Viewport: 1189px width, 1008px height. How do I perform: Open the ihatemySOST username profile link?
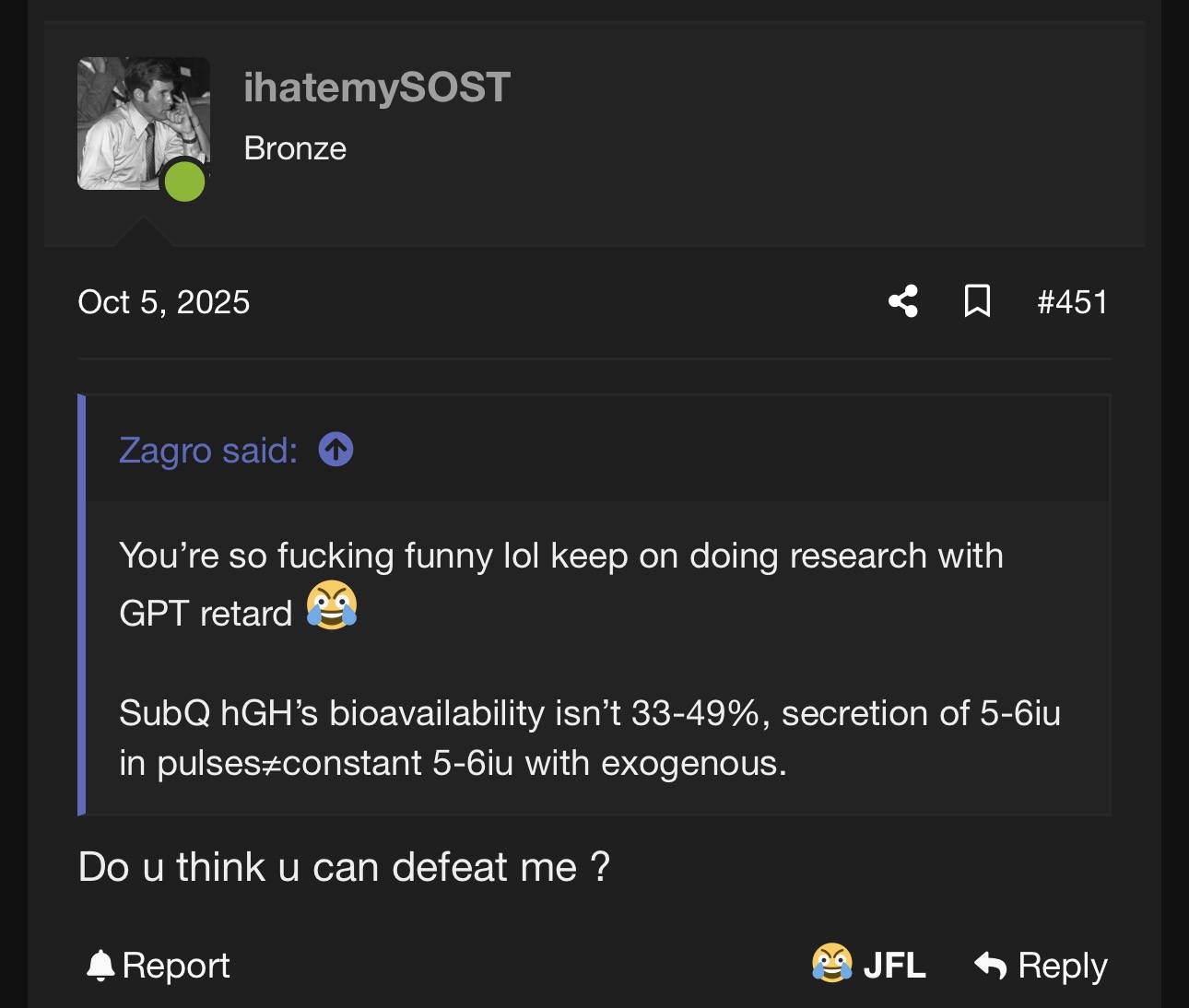click(x=376, y=88)
